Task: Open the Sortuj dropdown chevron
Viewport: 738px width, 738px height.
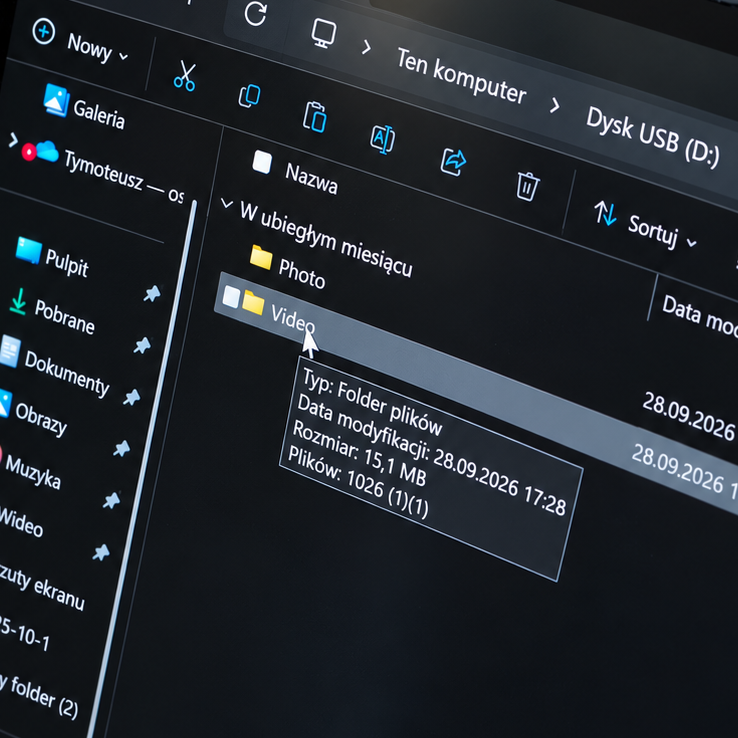Action: point(691,243)
